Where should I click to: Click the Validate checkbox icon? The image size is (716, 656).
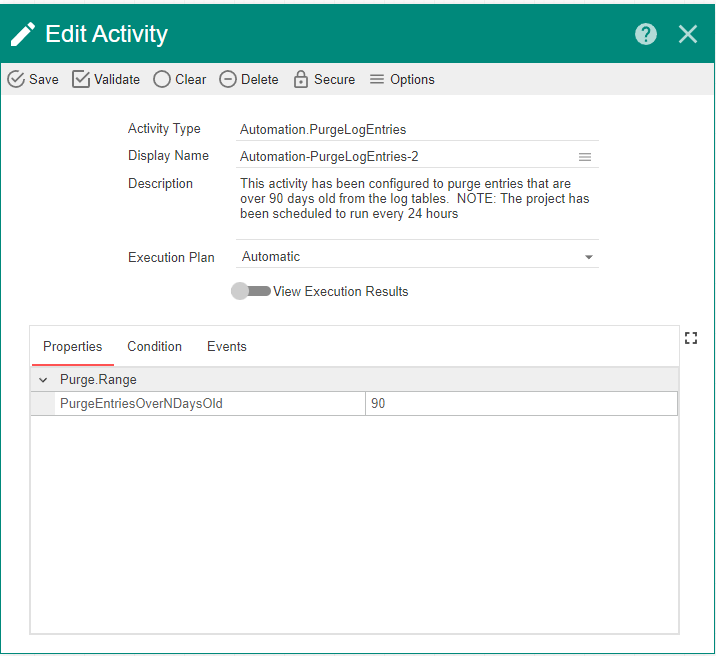pos(81,80)
